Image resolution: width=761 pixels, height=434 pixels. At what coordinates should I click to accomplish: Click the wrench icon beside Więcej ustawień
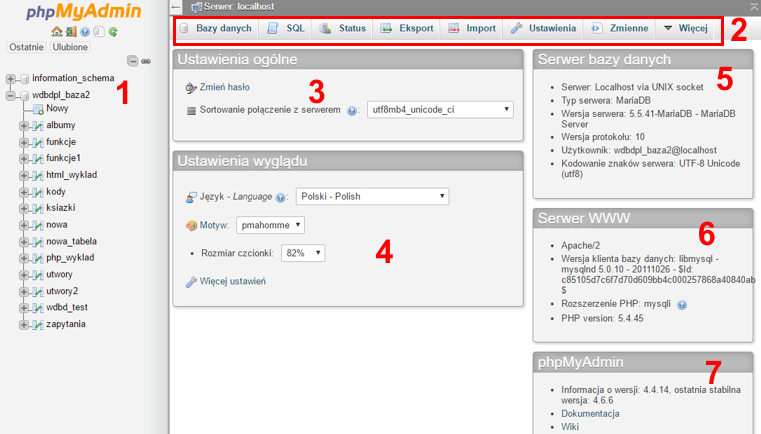[x=191, y=282]
